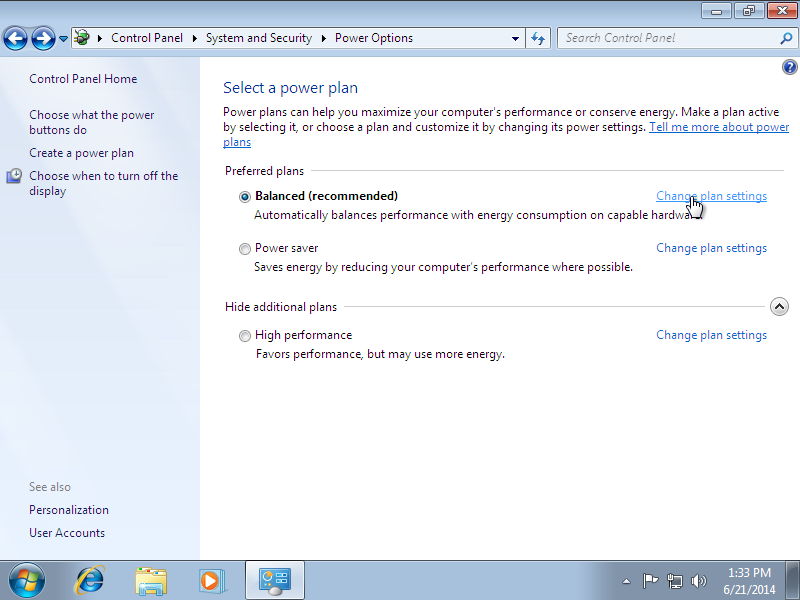The image size is (800, 600).
Task: Minimize the Power Options window
Action: (x=716, y=11)
